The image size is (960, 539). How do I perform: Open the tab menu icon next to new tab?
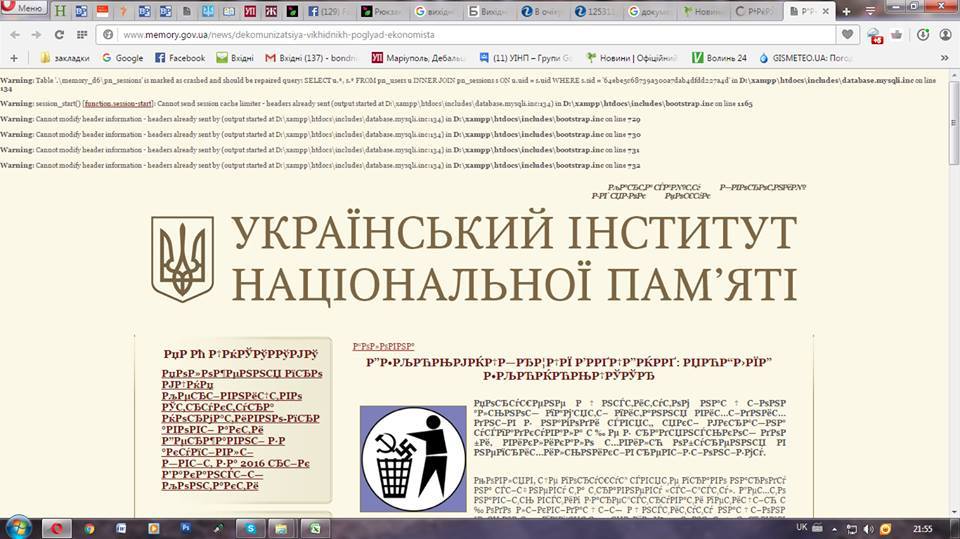tap(870, 11)
